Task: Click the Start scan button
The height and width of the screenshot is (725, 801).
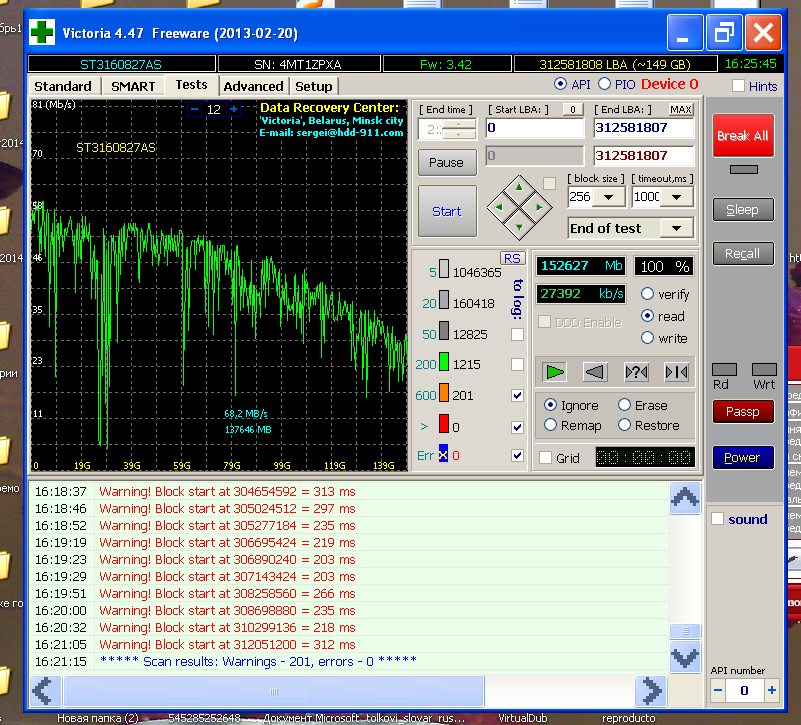Action: 447,211
